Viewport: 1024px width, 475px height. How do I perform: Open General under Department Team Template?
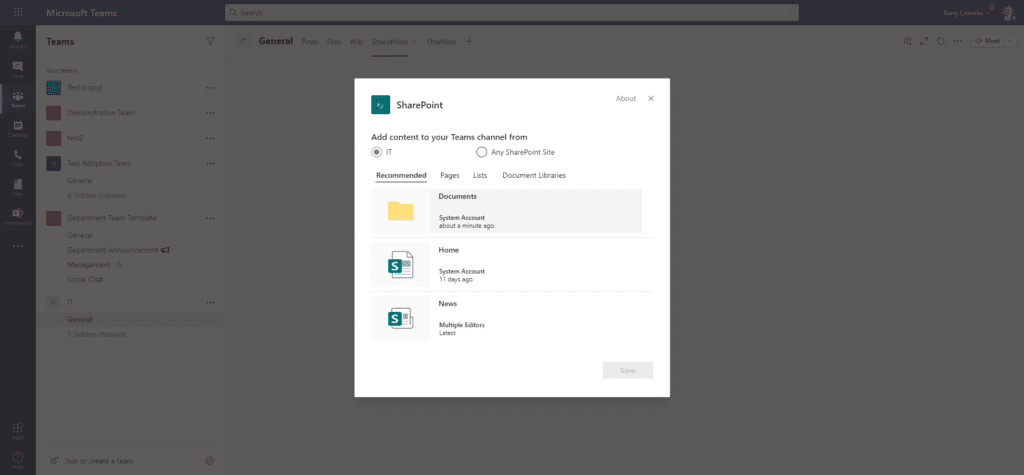(x=80, y=235)
